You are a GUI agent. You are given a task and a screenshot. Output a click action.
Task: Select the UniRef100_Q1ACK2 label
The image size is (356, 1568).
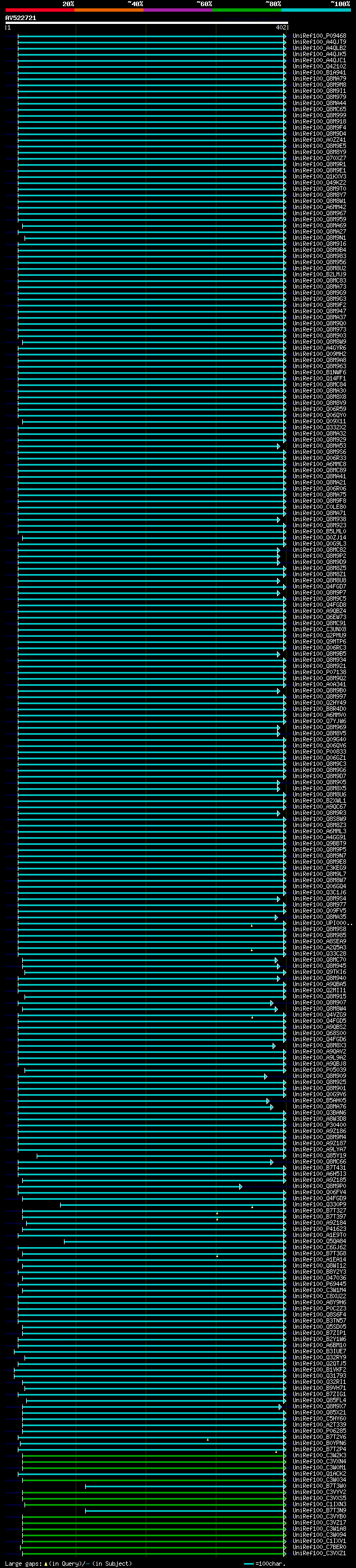(x=319, y=1473)
